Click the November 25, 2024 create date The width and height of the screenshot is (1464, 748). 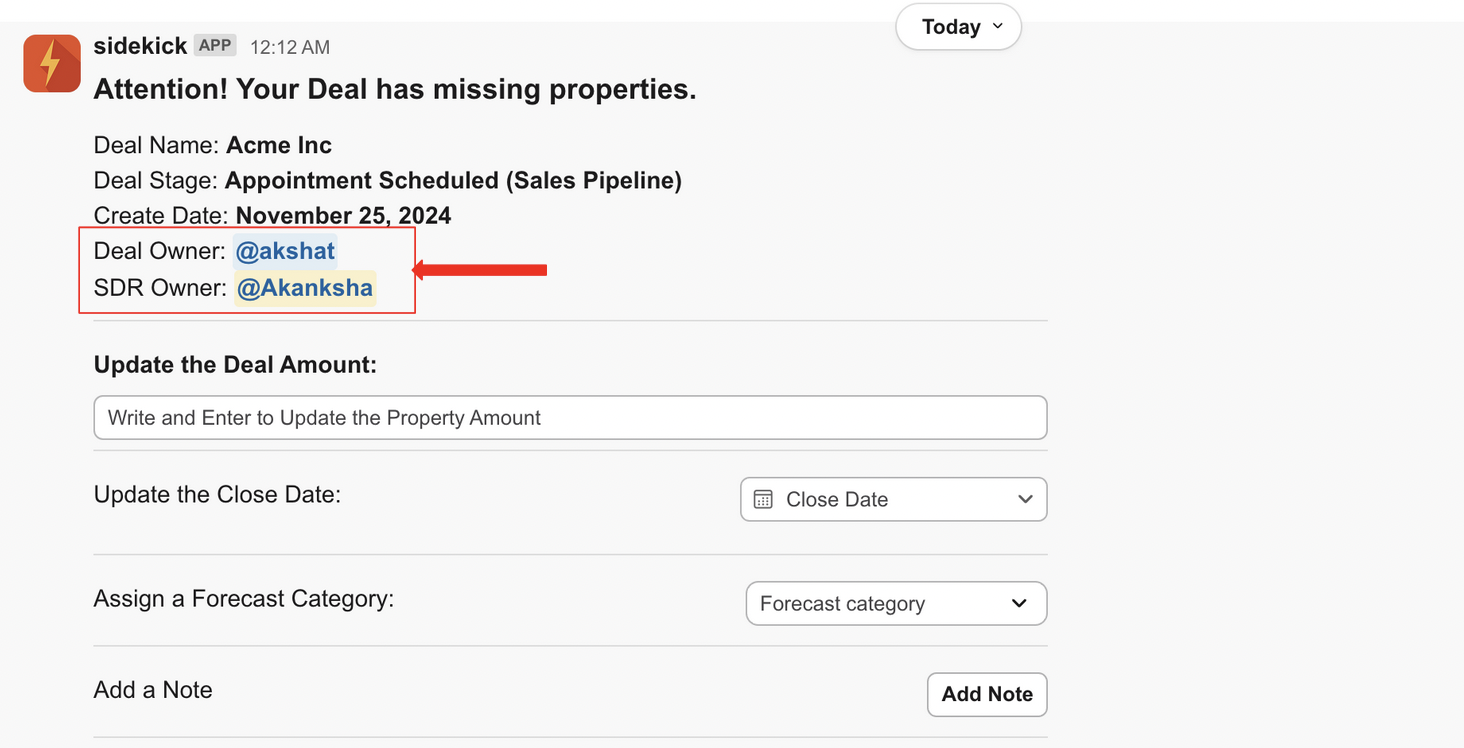(343, 216)
